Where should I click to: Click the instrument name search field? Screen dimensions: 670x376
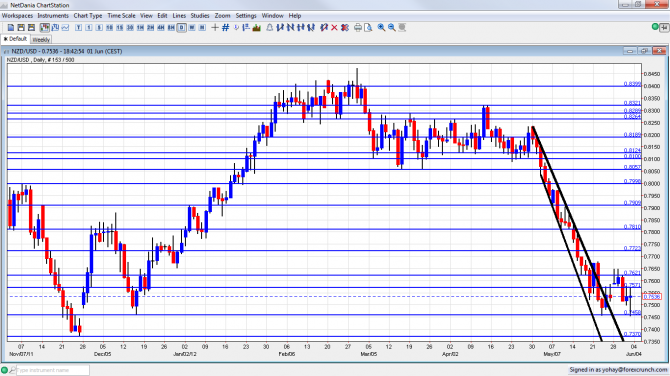pos(53,370)
